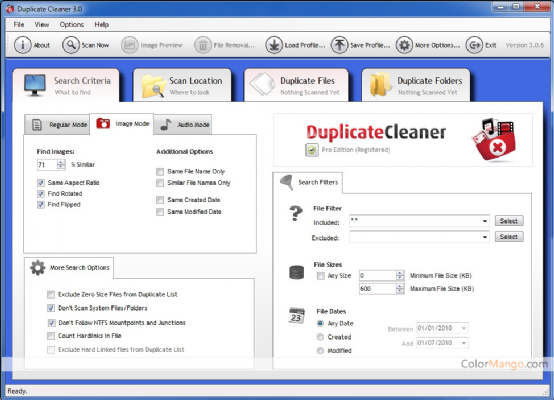Open the Options menu
The height and width of the screenshot is (400, 554).
[x=72, y=24]
